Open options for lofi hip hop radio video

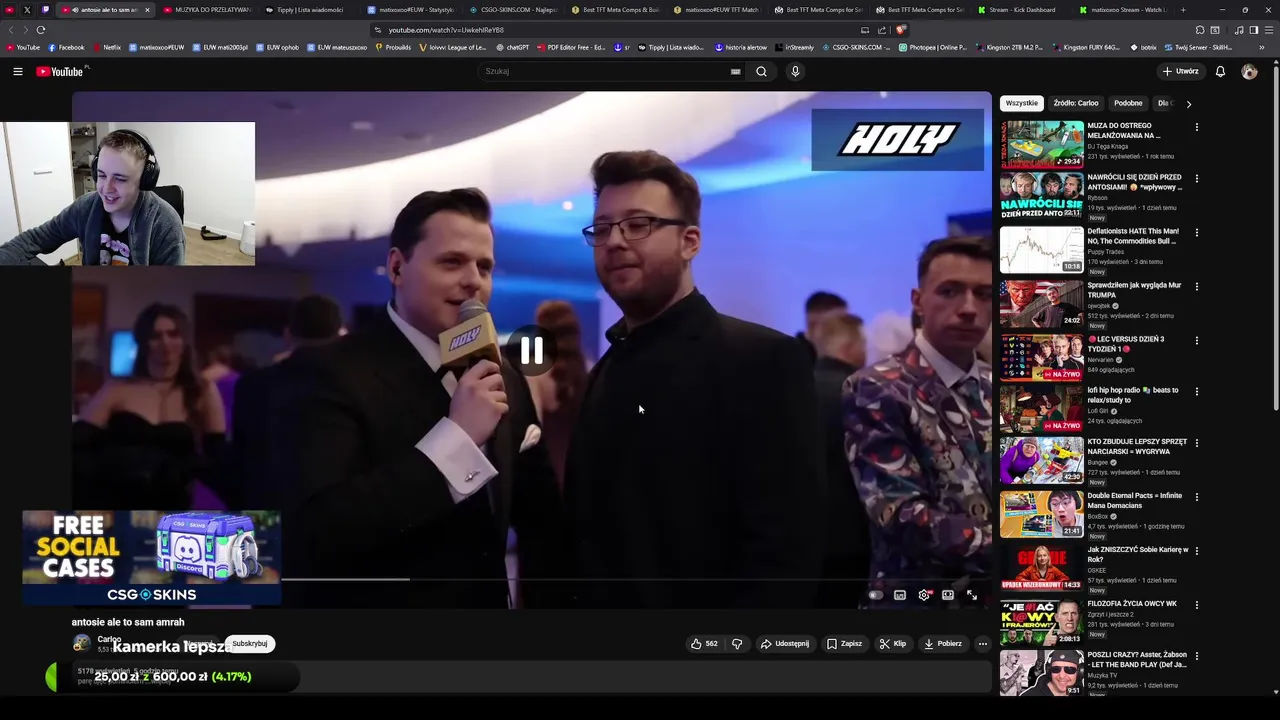(1196, 392)
